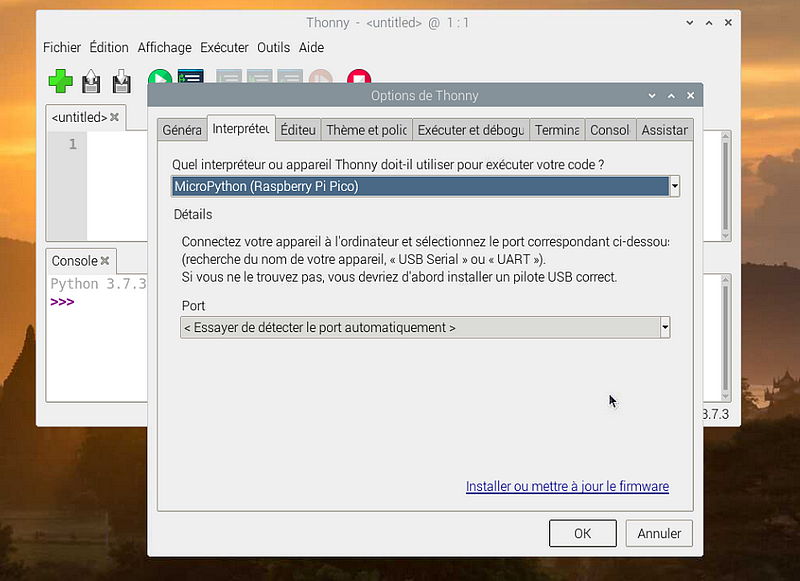800x581 pixels.
Task: Maximize the main Thonny window
Action: tap(709, 22)
